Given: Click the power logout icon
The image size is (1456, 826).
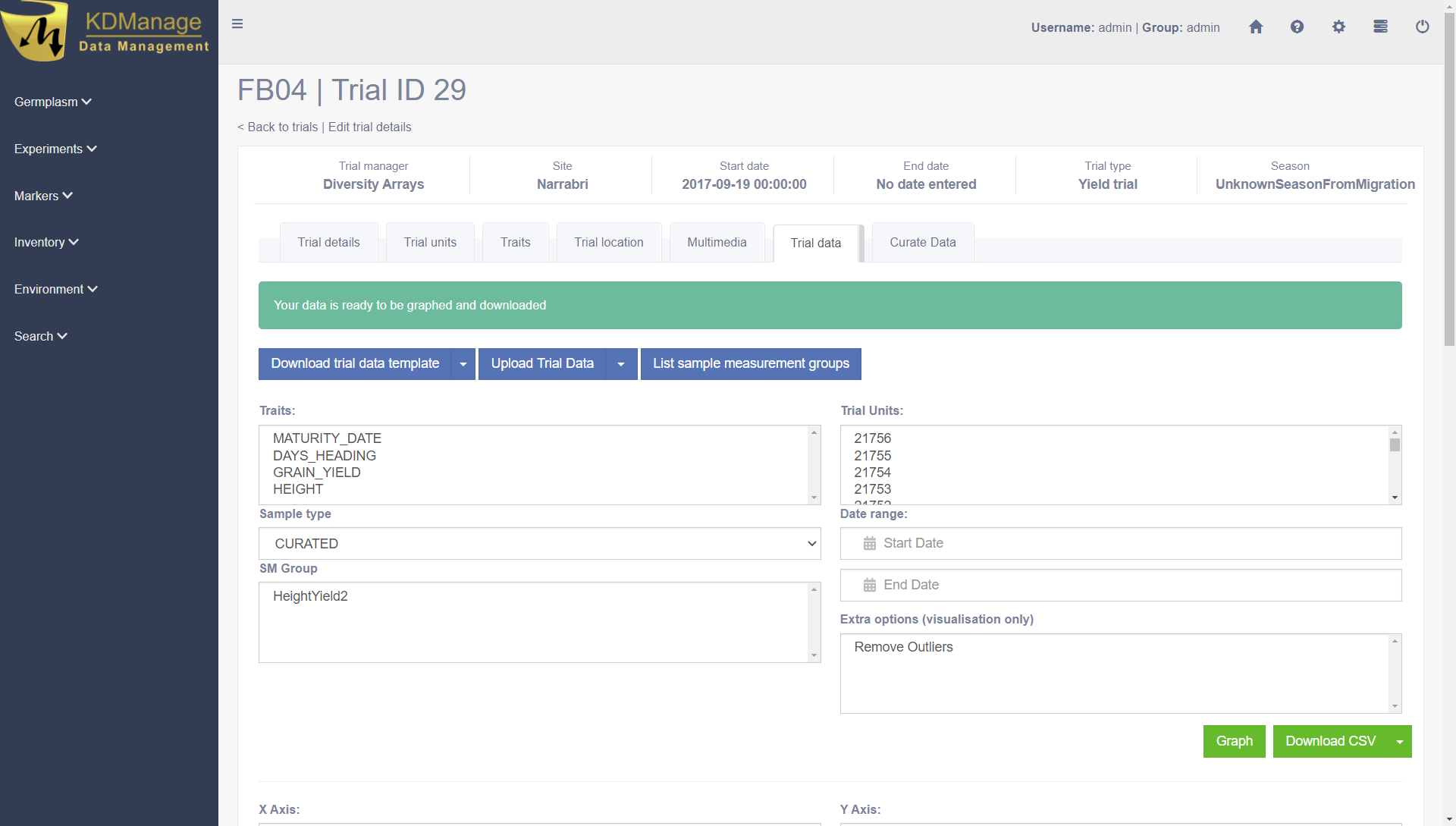Looking at the screenshot, I should click(x=1422, y=27).
